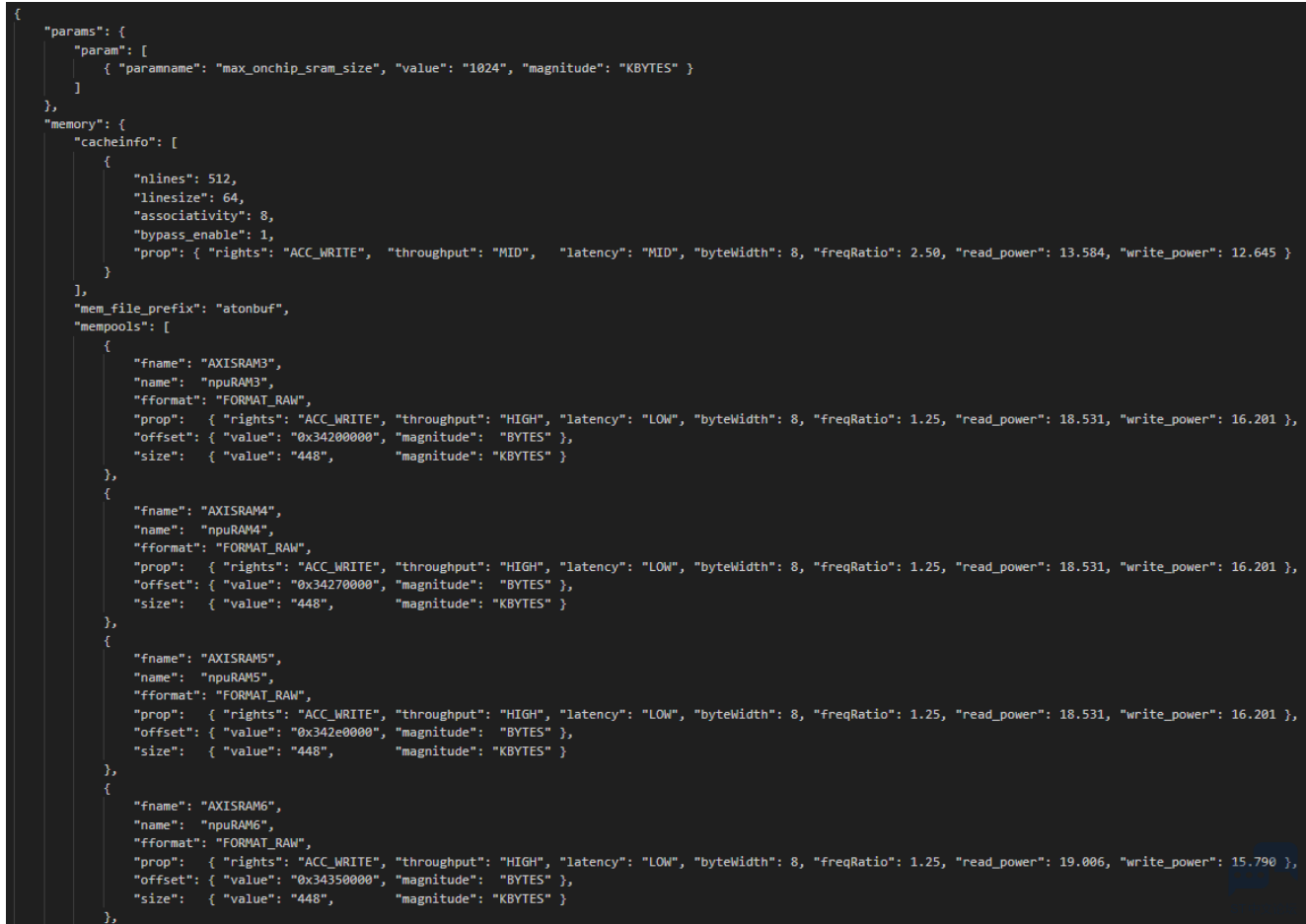Image resolution: width=1306 pixels, height=924 pixels.
Task: Click the offset value "0x34270000"
Action: click(334, 585)
